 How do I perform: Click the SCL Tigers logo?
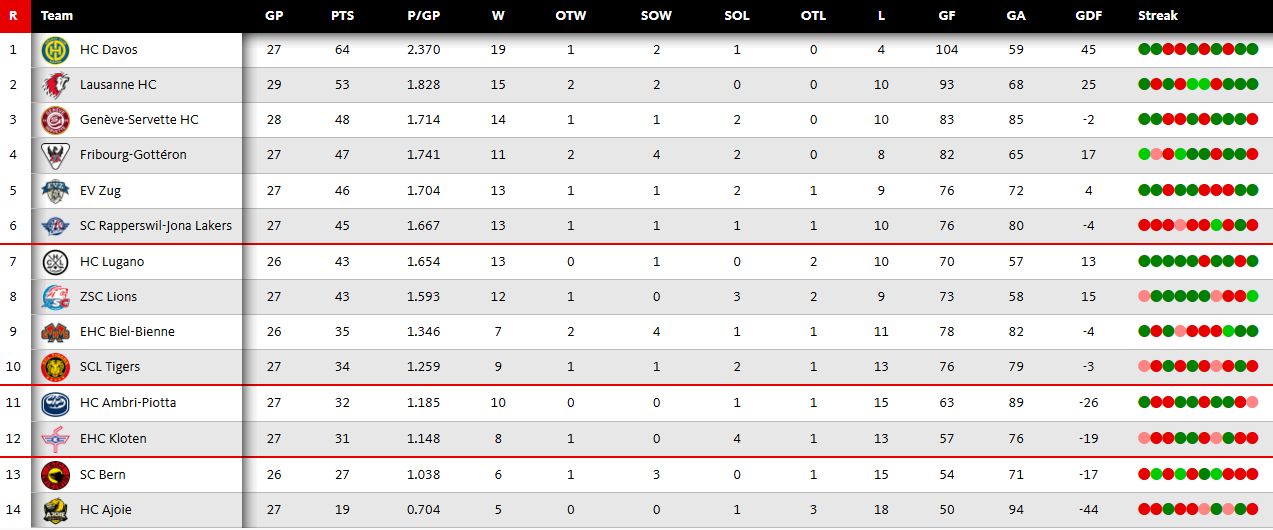tap(54, 367)
